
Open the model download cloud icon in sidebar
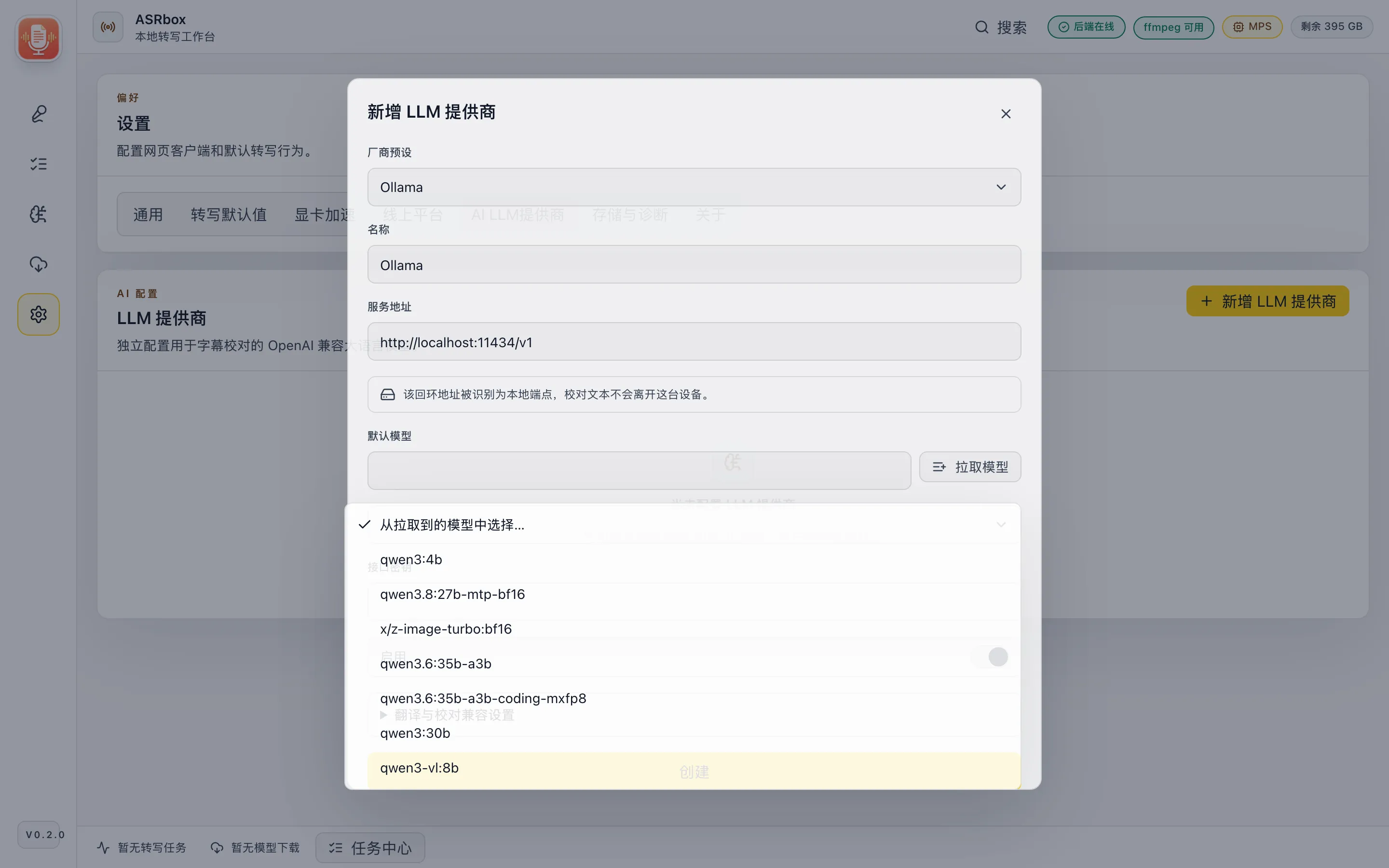coord(39,264)
